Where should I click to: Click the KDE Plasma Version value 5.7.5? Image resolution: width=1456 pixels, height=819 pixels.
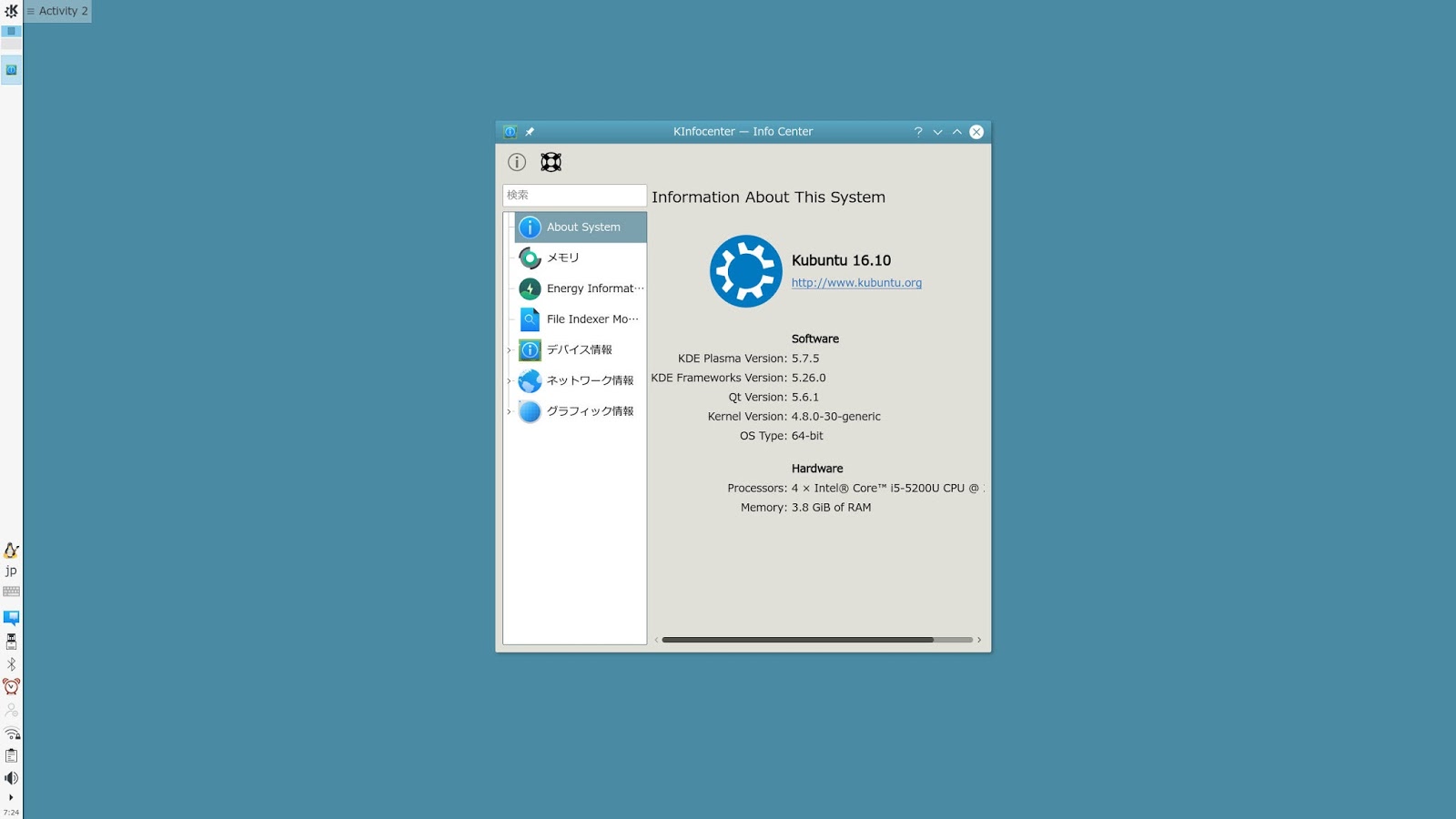[x=805, y=359]
